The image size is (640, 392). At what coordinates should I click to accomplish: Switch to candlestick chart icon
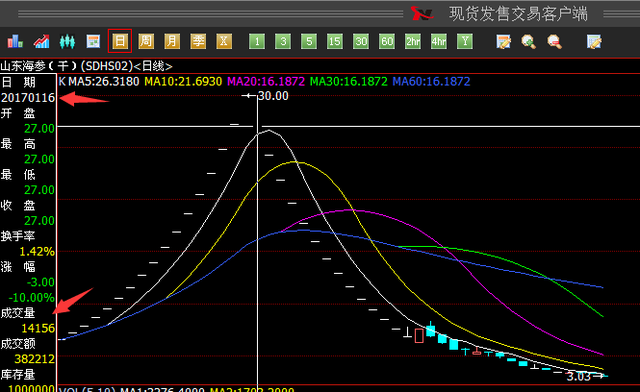pyautogui.click(x=67, y=41)
